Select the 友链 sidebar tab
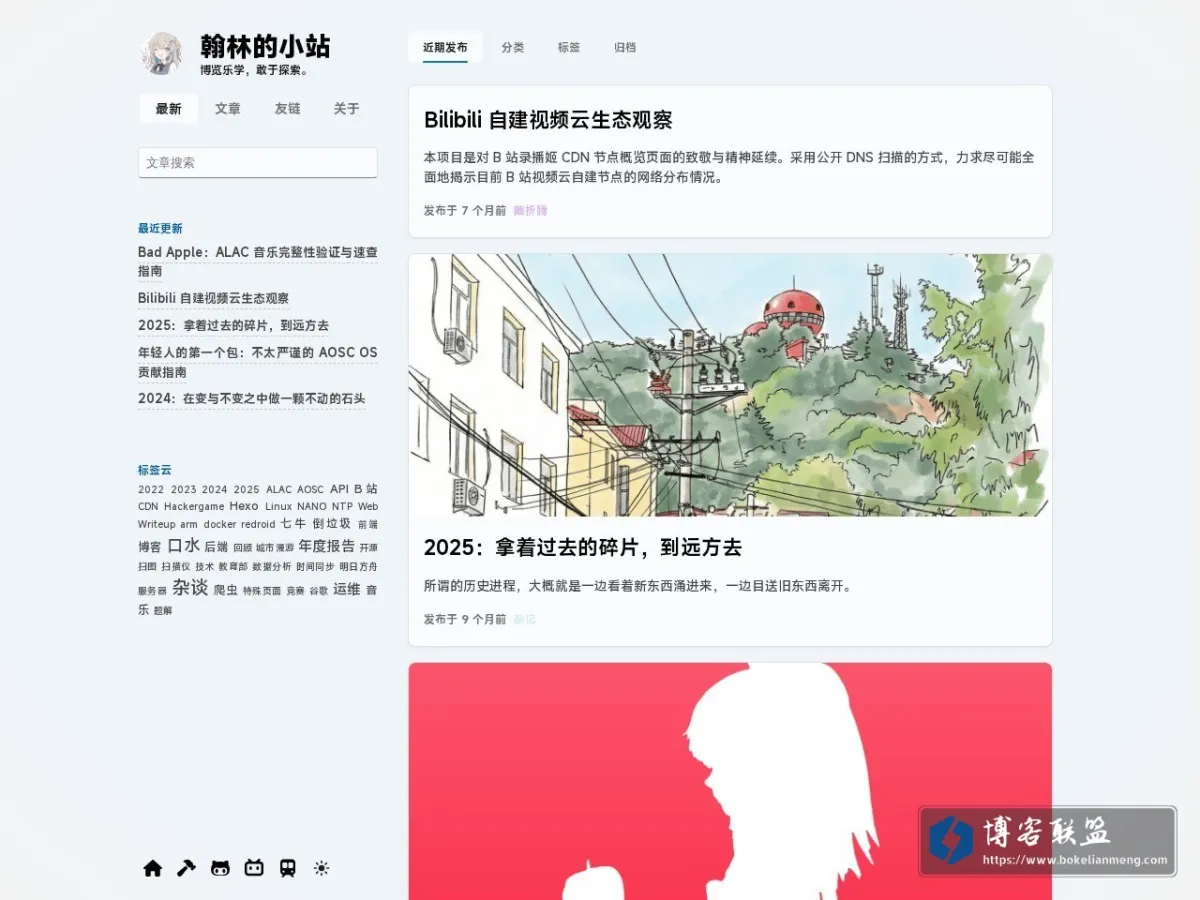 pyautogui.click(x=287, y=109)
